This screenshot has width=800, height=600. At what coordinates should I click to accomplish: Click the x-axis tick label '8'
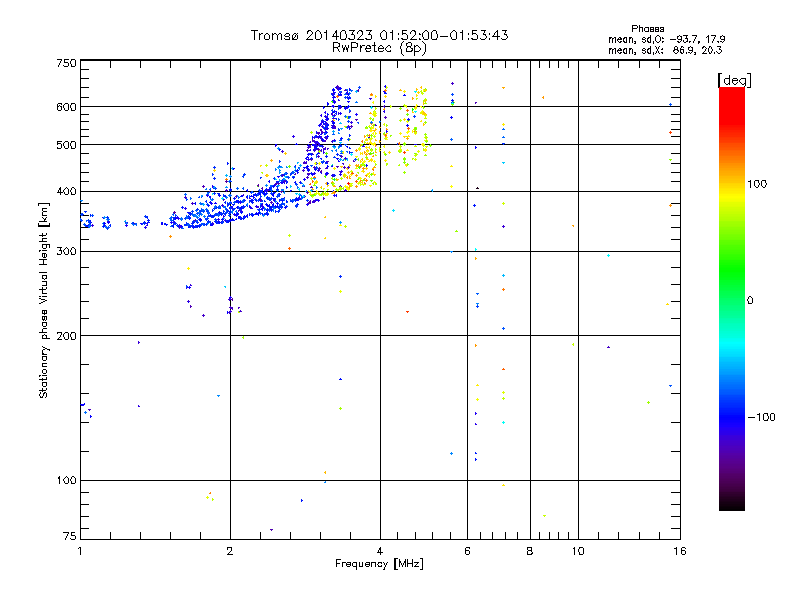(530, 551)
